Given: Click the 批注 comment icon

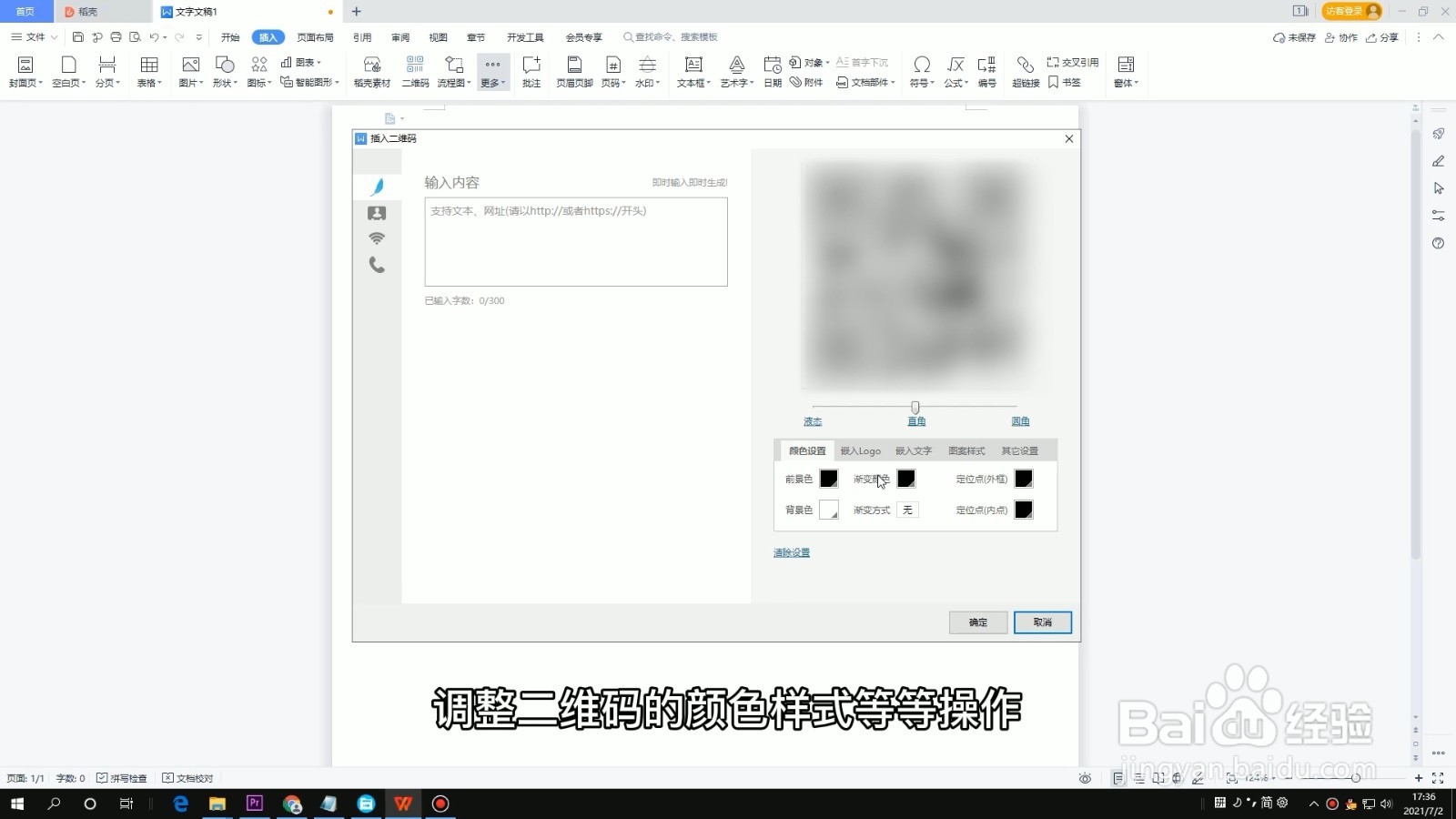Looking at the screenshot, I should tap(531, 71).
